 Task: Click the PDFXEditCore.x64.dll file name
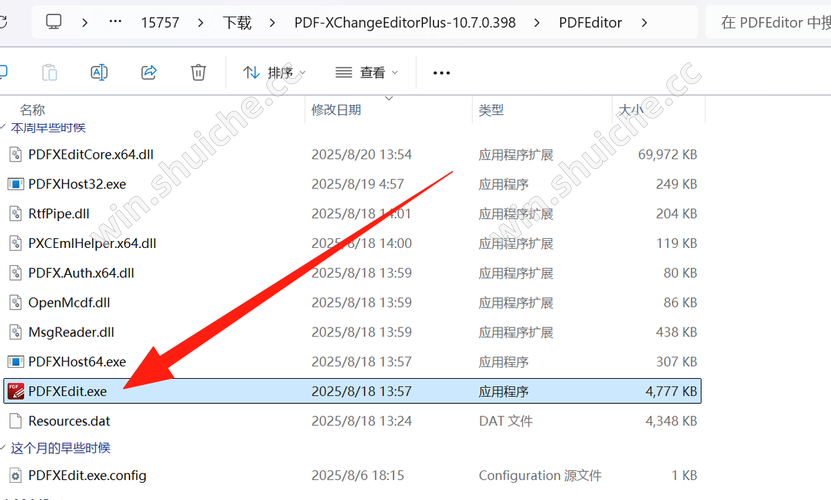point(91,154)
